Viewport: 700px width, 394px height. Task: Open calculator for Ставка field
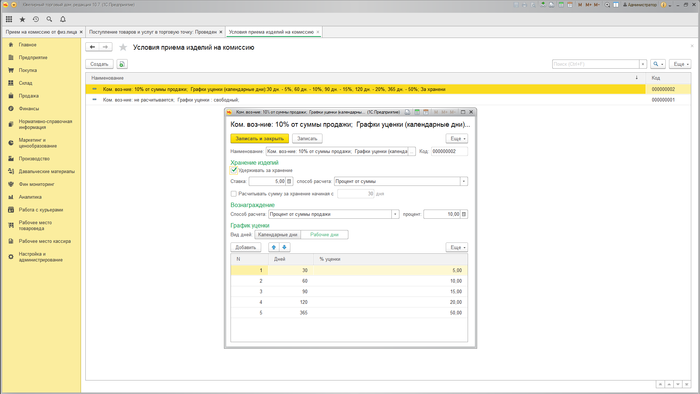coord(289,181)
